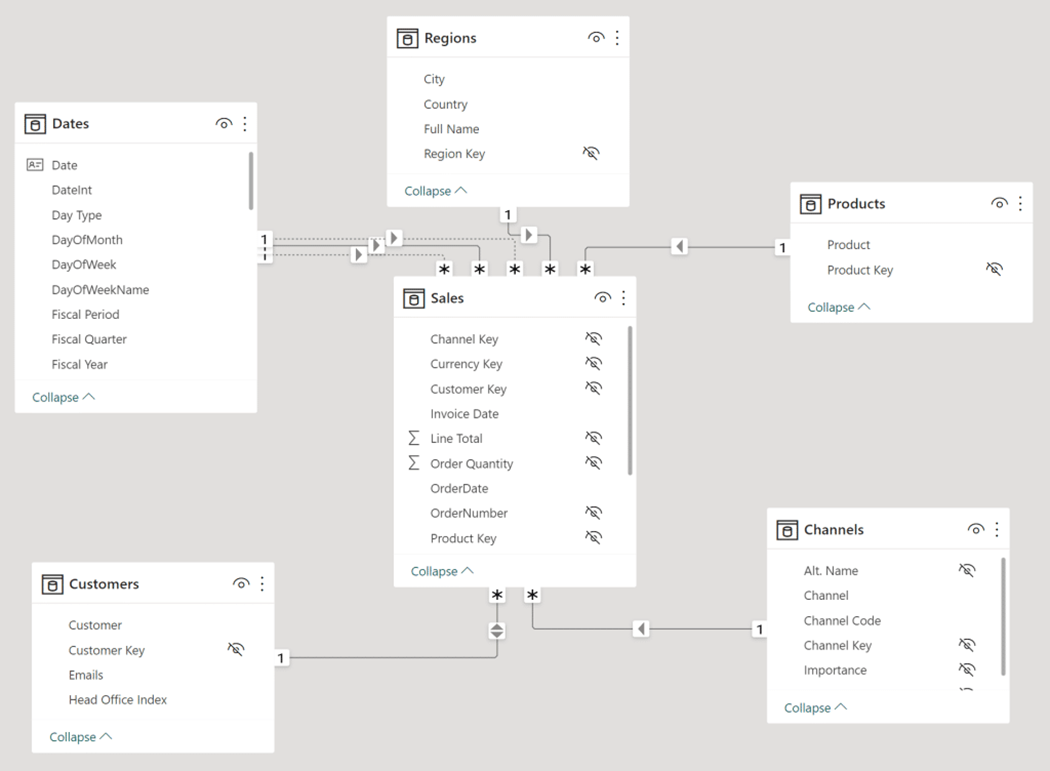Image resolution: width=1050 pixels, height=771 pixels.
Task: Toggle visibility of the Dates table
Action: 223,124
